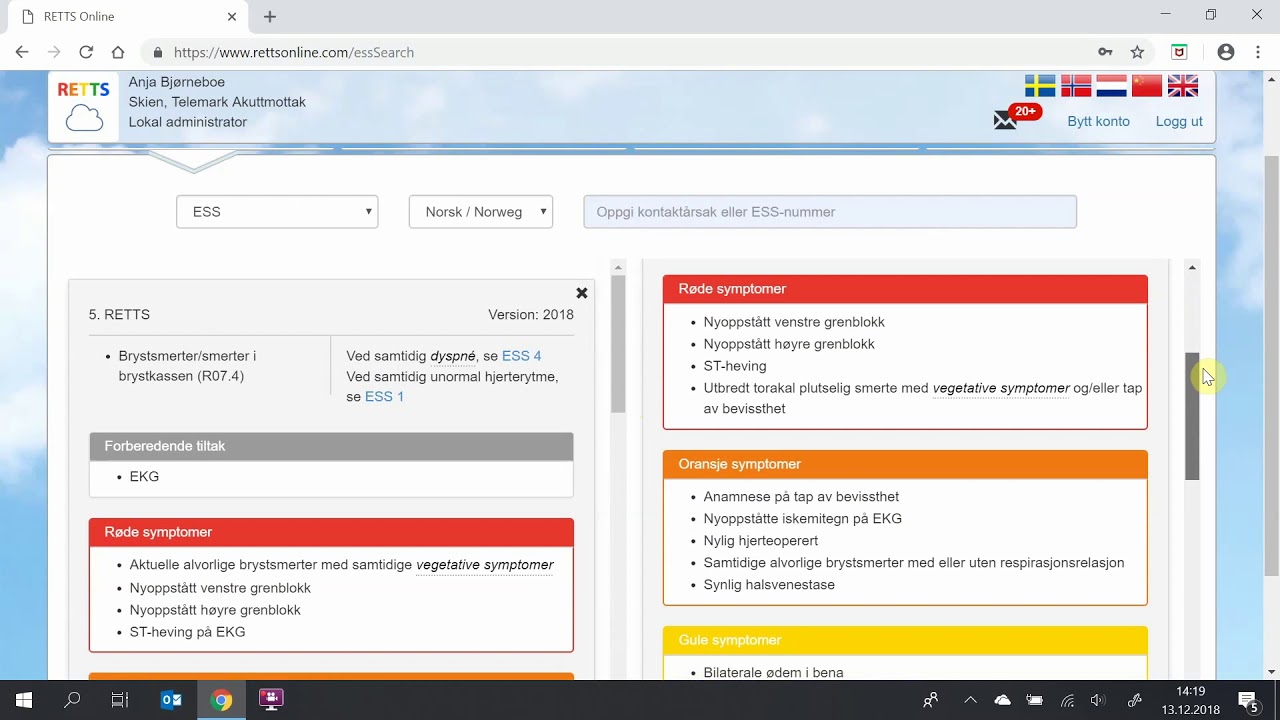The width and height of the screenshot is (1280, 720).
Task: Reload the current page
Action: point(86,52)
